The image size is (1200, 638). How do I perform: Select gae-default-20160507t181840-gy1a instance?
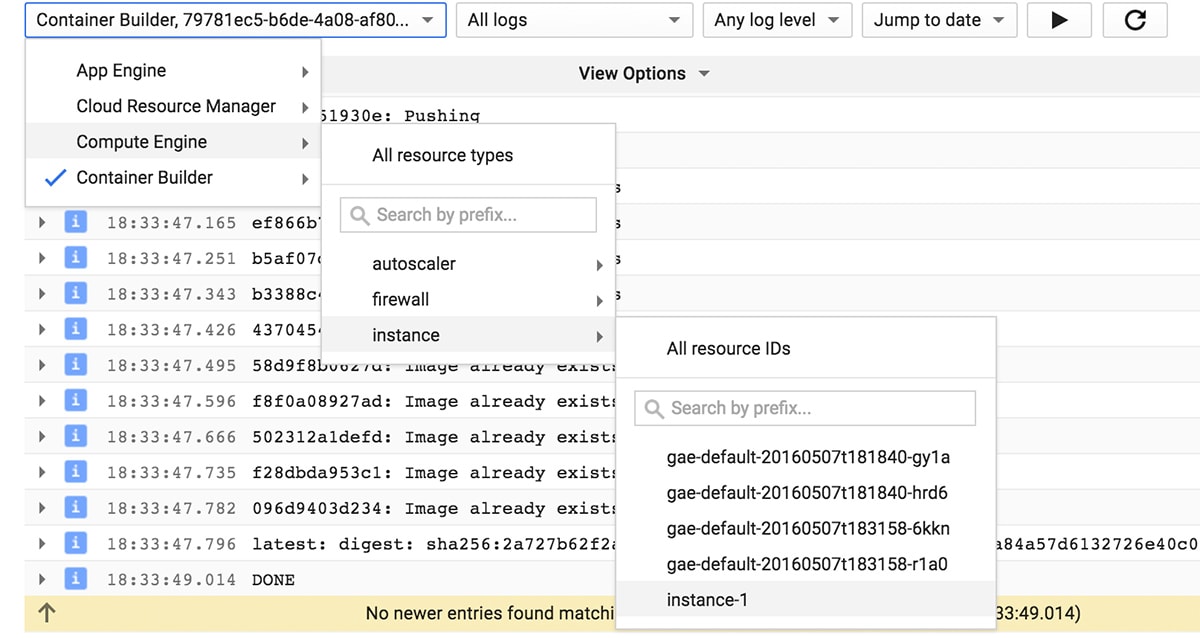coord(806,457)
